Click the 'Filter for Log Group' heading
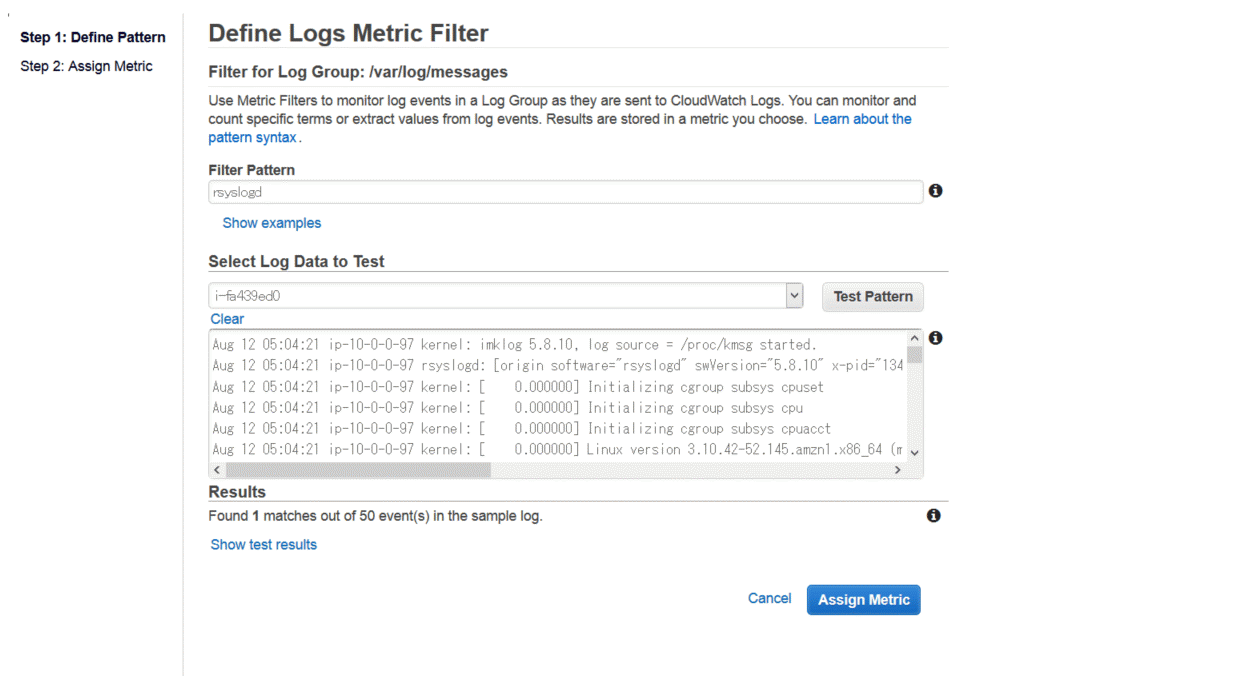 coord(358,72)
